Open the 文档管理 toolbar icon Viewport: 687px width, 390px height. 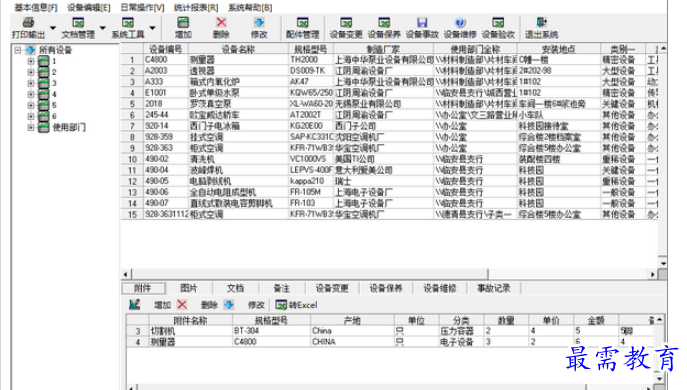(x=78, y=23)
